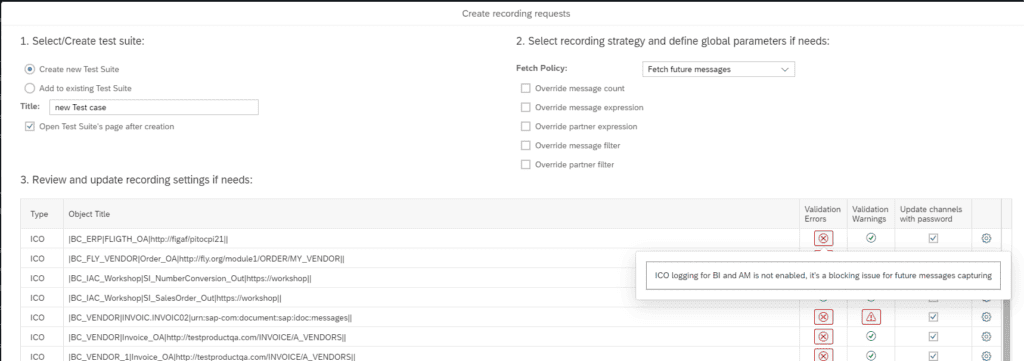Select row |BC_IAC_Workshop|SI_SalesOrder_Out
This screenshot has width=1024, height=361.
tap(174, 298)
